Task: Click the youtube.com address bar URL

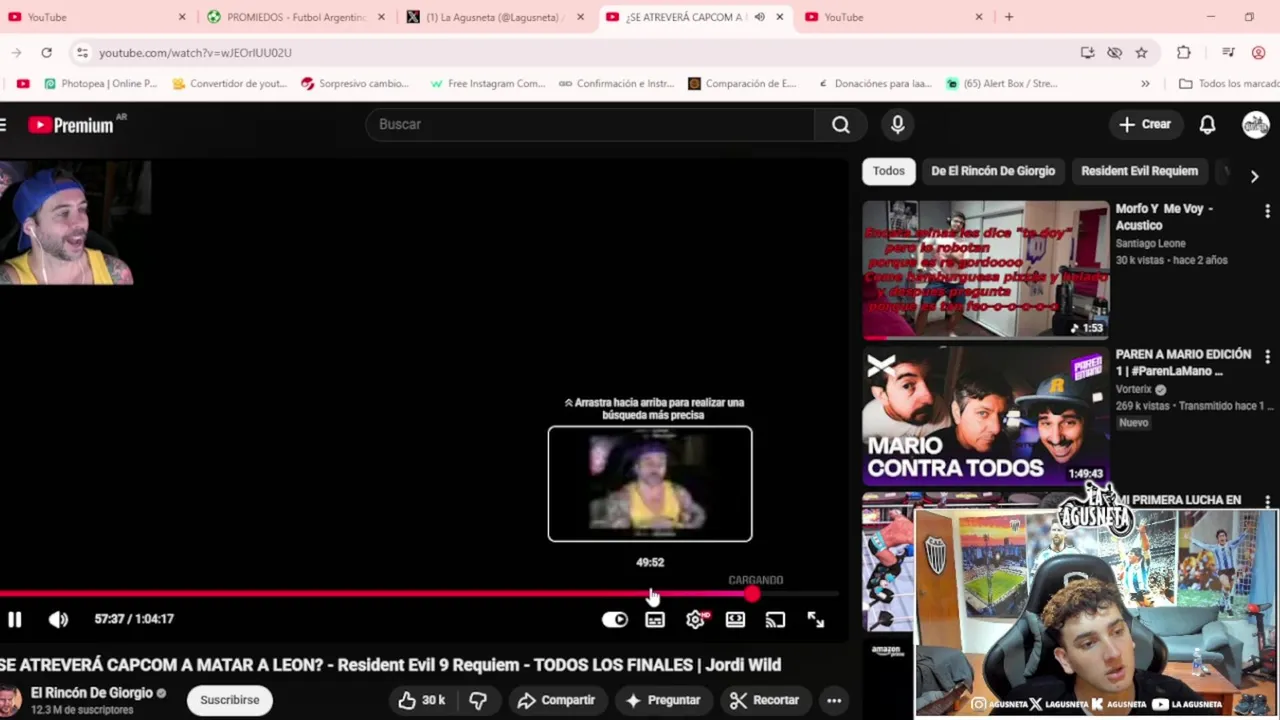Action: (195, 52)
